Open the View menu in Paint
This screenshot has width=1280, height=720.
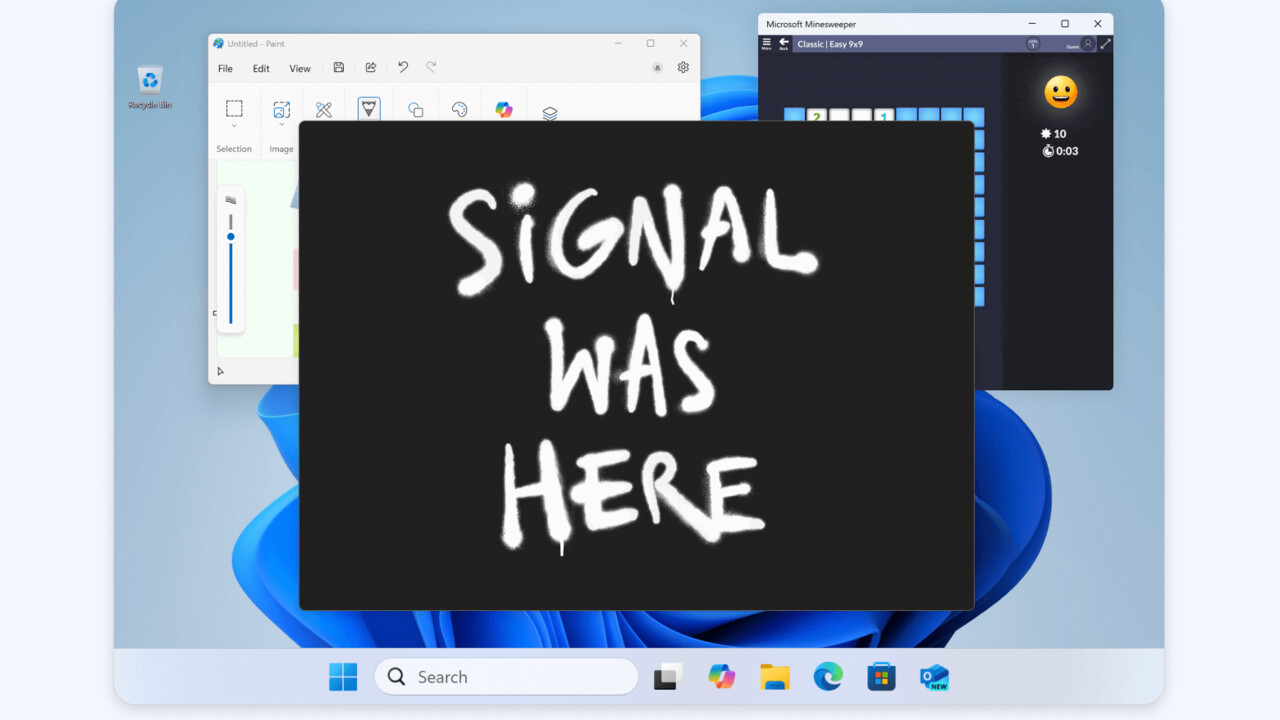(x=300, y=69)
